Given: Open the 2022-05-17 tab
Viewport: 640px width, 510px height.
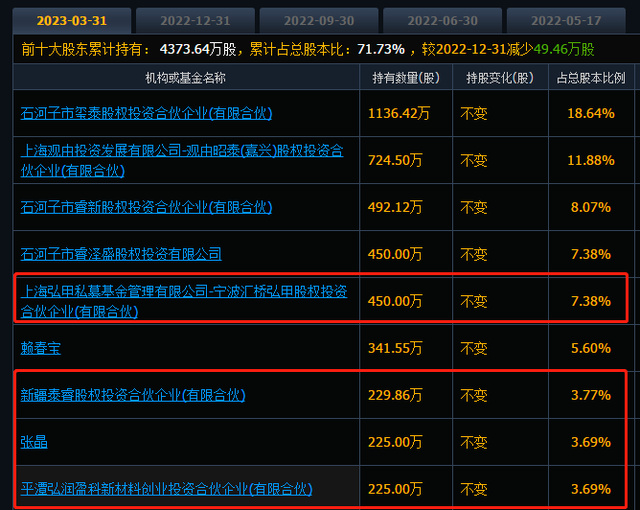Looking at the screenshot, I should [566, 21].
